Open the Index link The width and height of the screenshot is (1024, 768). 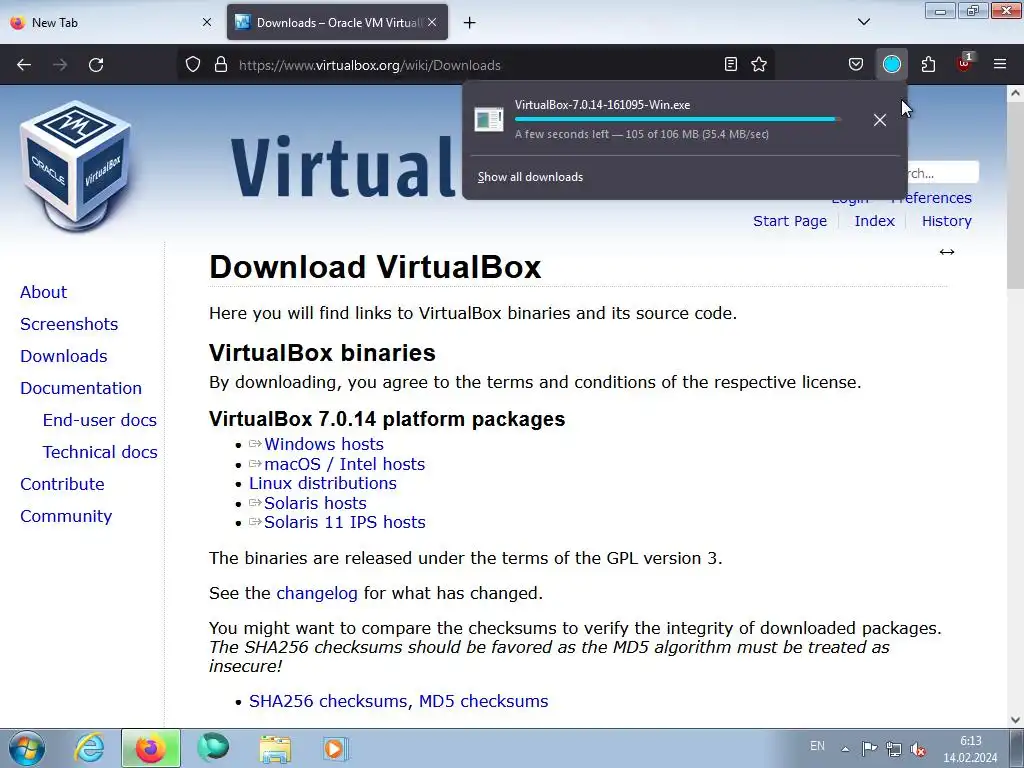[874, 221]
